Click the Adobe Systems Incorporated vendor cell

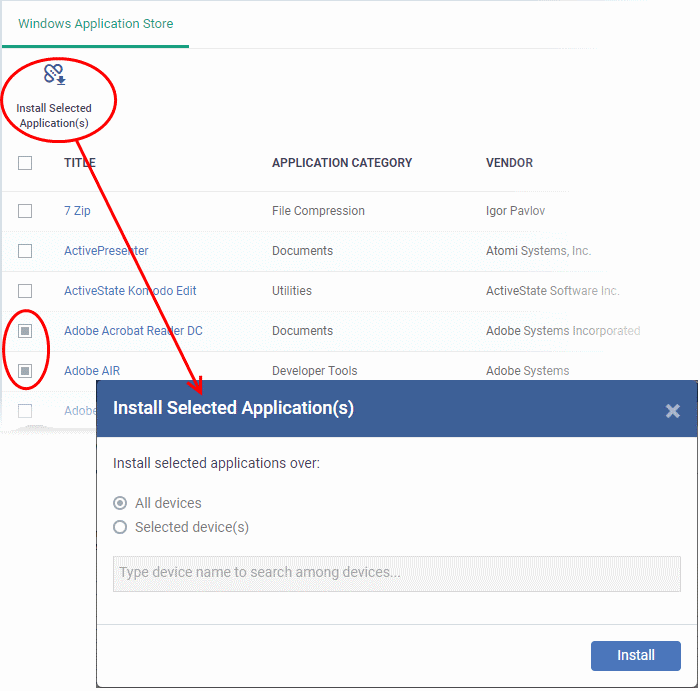tap(563, 331)
